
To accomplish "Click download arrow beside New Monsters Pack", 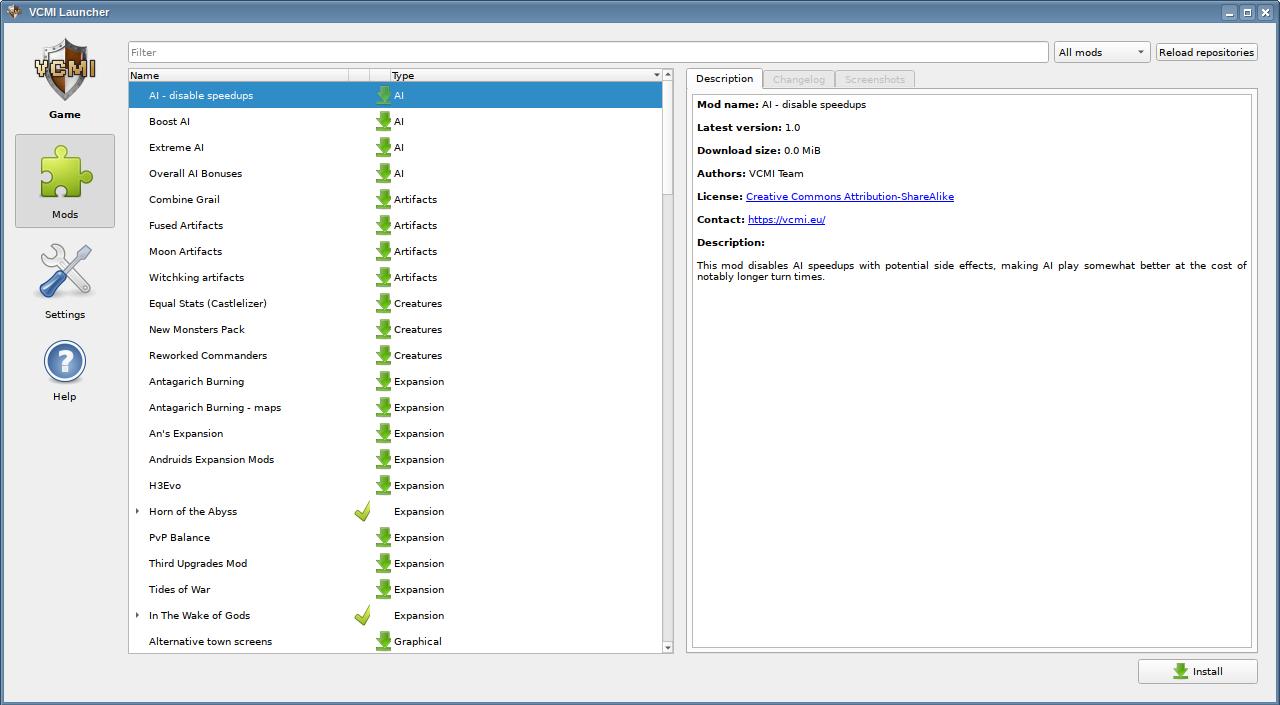I will [383, 329].
